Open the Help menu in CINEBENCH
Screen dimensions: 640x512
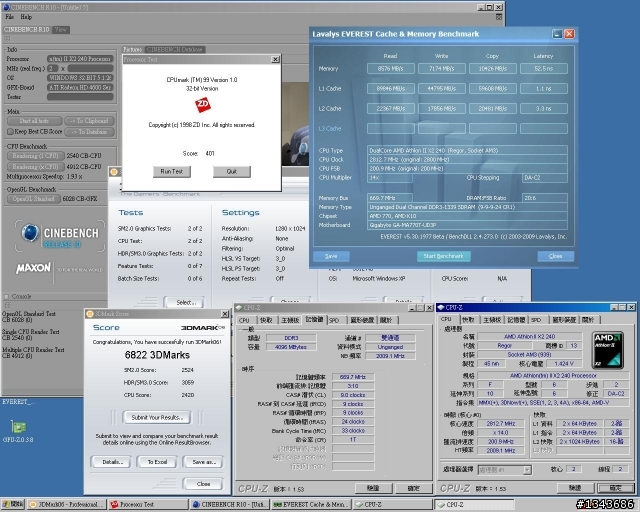pyautogui.click(x=26, y=17)
